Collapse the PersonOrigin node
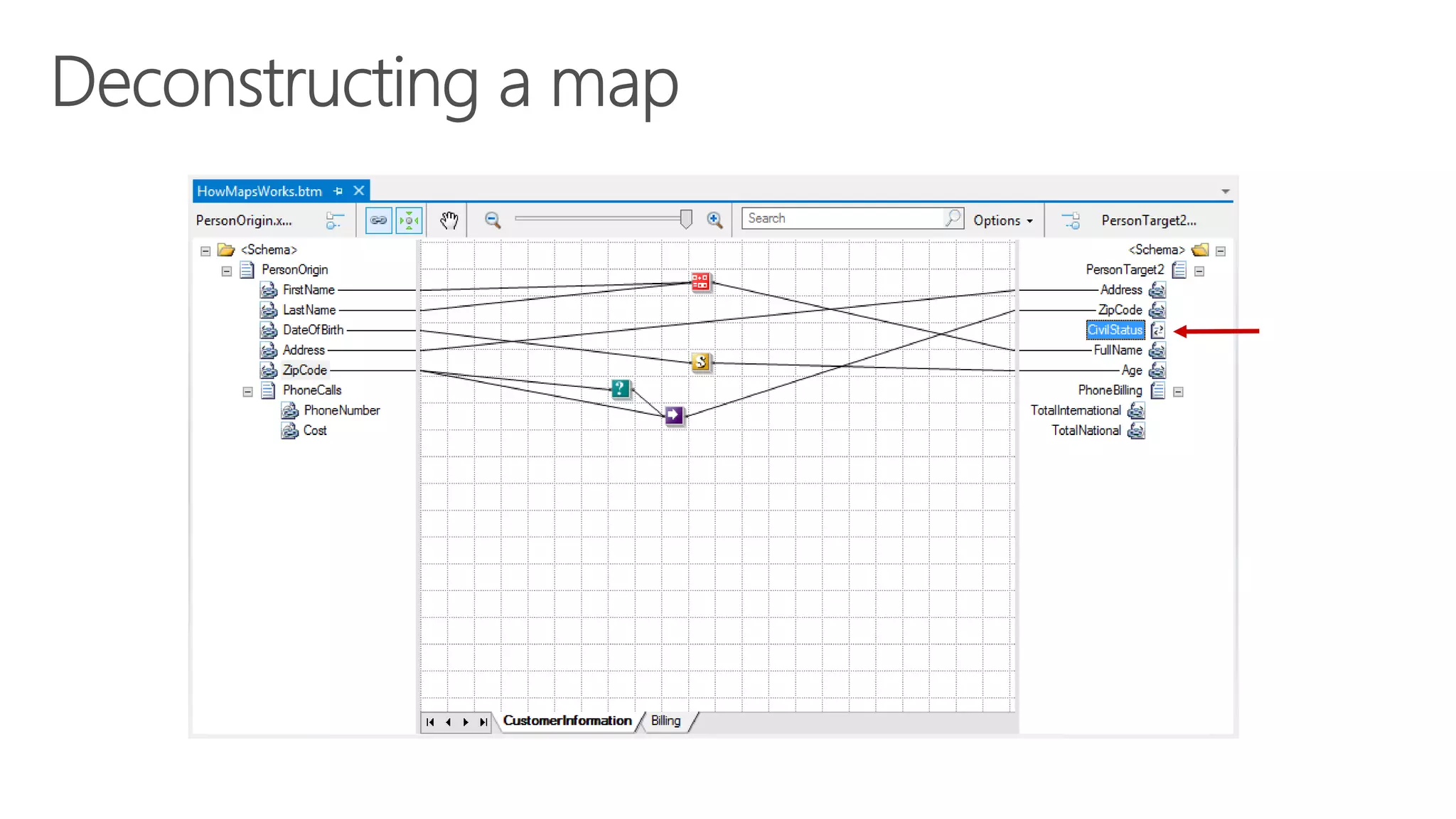Image resolution: width=1456 pixels, height=819 pixels. 226,271
